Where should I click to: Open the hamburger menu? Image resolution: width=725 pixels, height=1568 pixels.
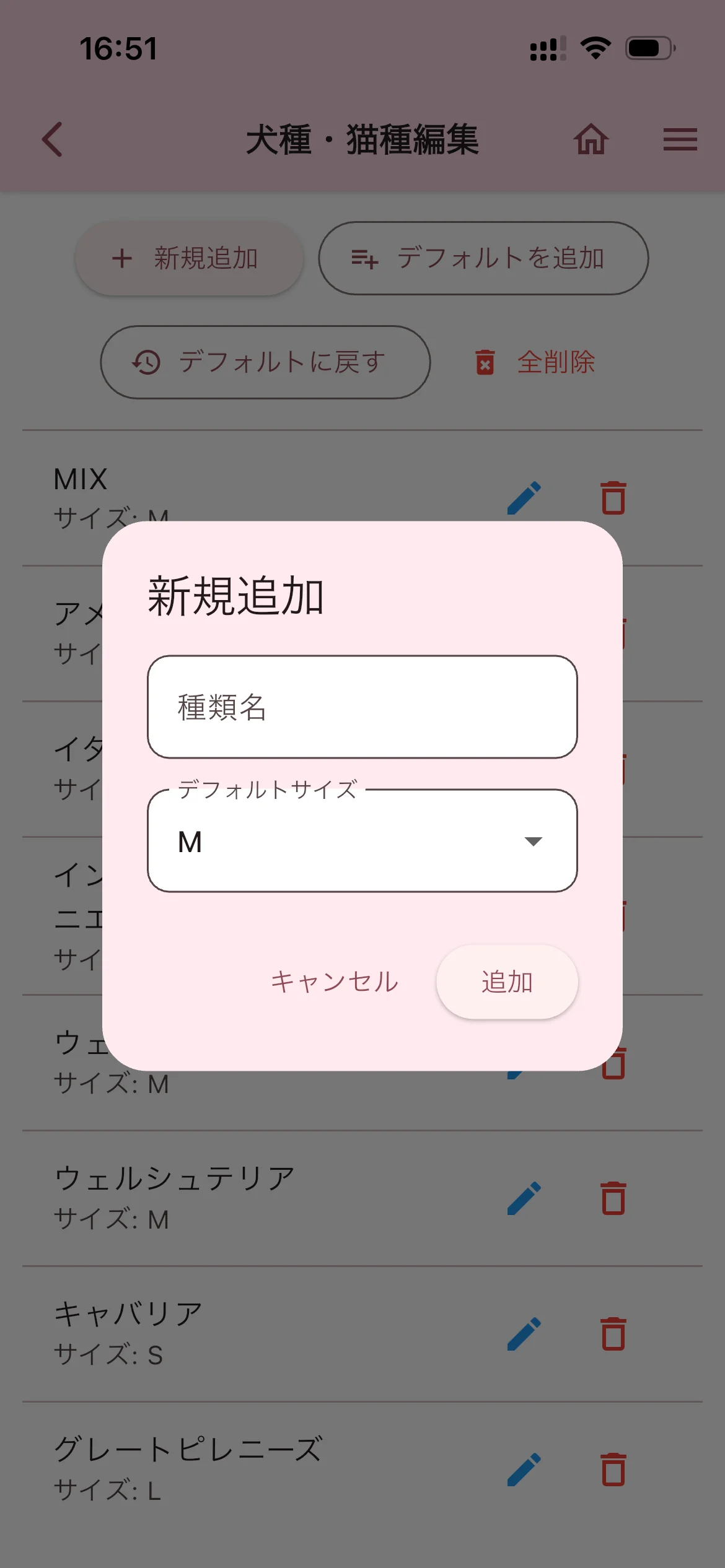point(680,139)
